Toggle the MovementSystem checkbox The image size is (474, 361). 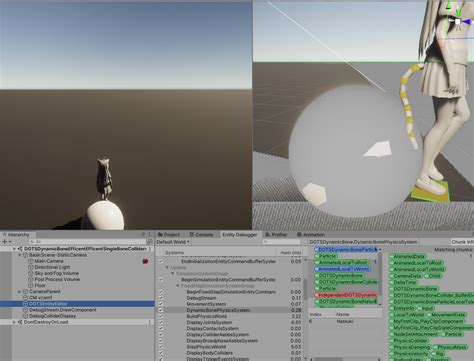(x=161, y=304)
